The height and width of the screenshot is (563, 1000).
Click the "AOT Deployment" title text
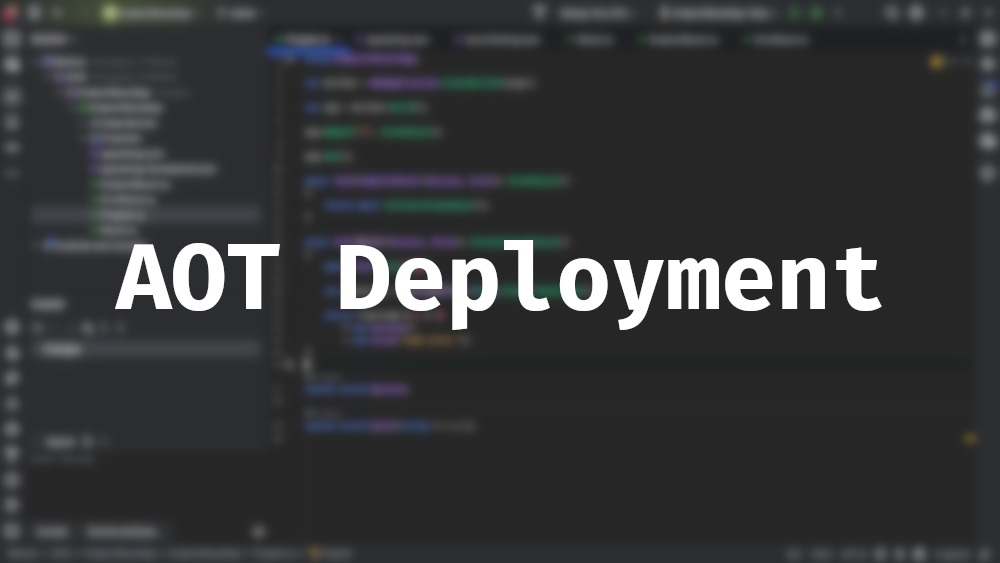(x=499, y=284)
